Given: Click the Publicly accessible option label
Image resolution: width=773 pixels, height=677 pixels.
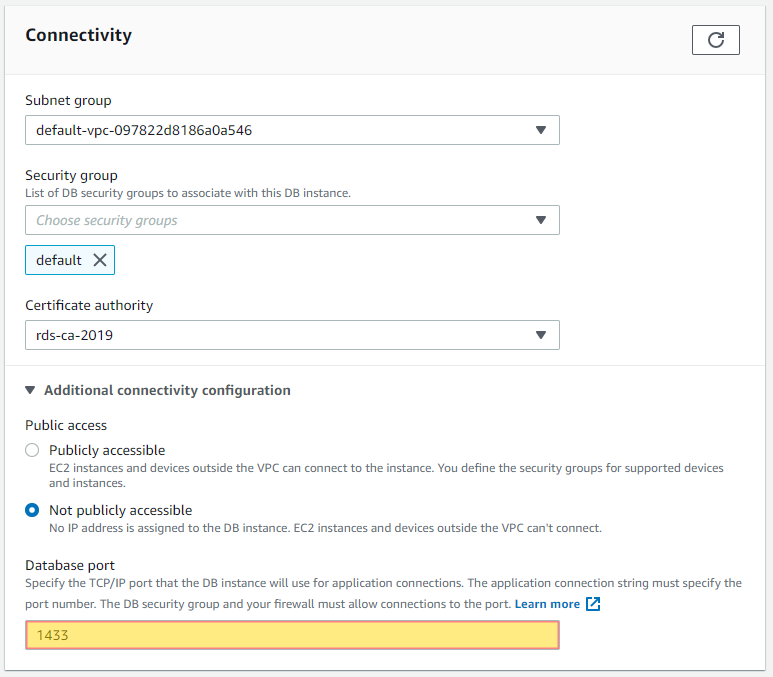Looking at the screenshot, I should tap(107, 450).
